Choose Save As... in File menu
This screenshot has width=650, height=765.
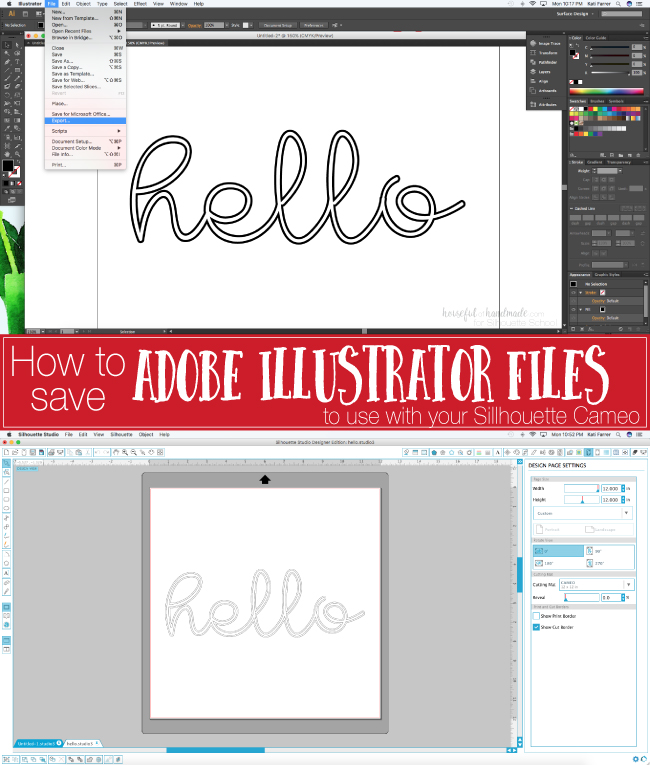pyautogui.click(x=85, y=61)
